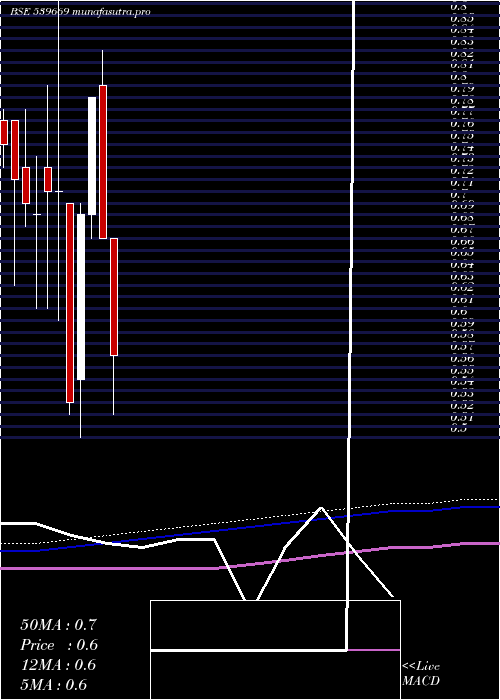Viewport: 500px width, 700px height.
Task: Select the Price : 0.6 legend value
Action: point(59,645)
